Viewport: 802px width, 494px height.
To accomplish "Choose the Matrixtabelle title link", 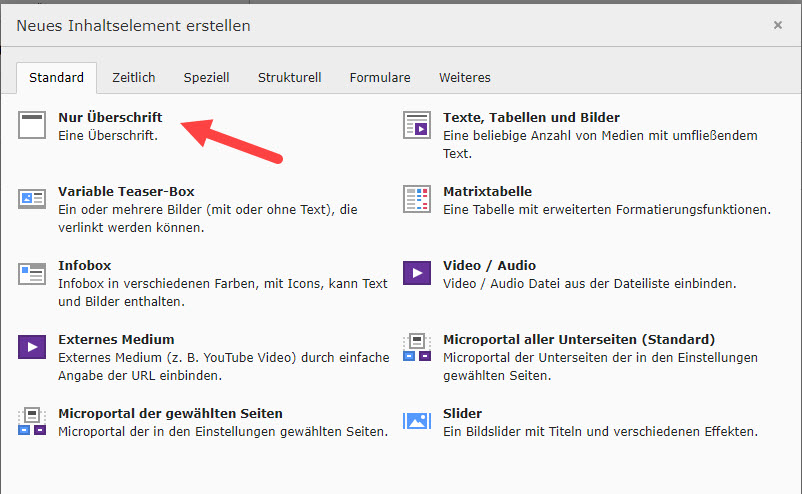I will tap(487, 191).
